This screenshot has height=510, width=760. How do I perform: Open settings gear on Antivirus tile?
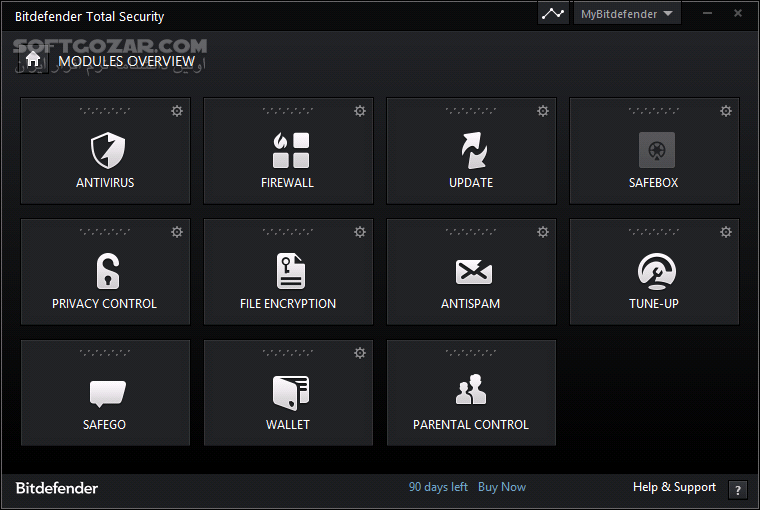tap(177, 111)
